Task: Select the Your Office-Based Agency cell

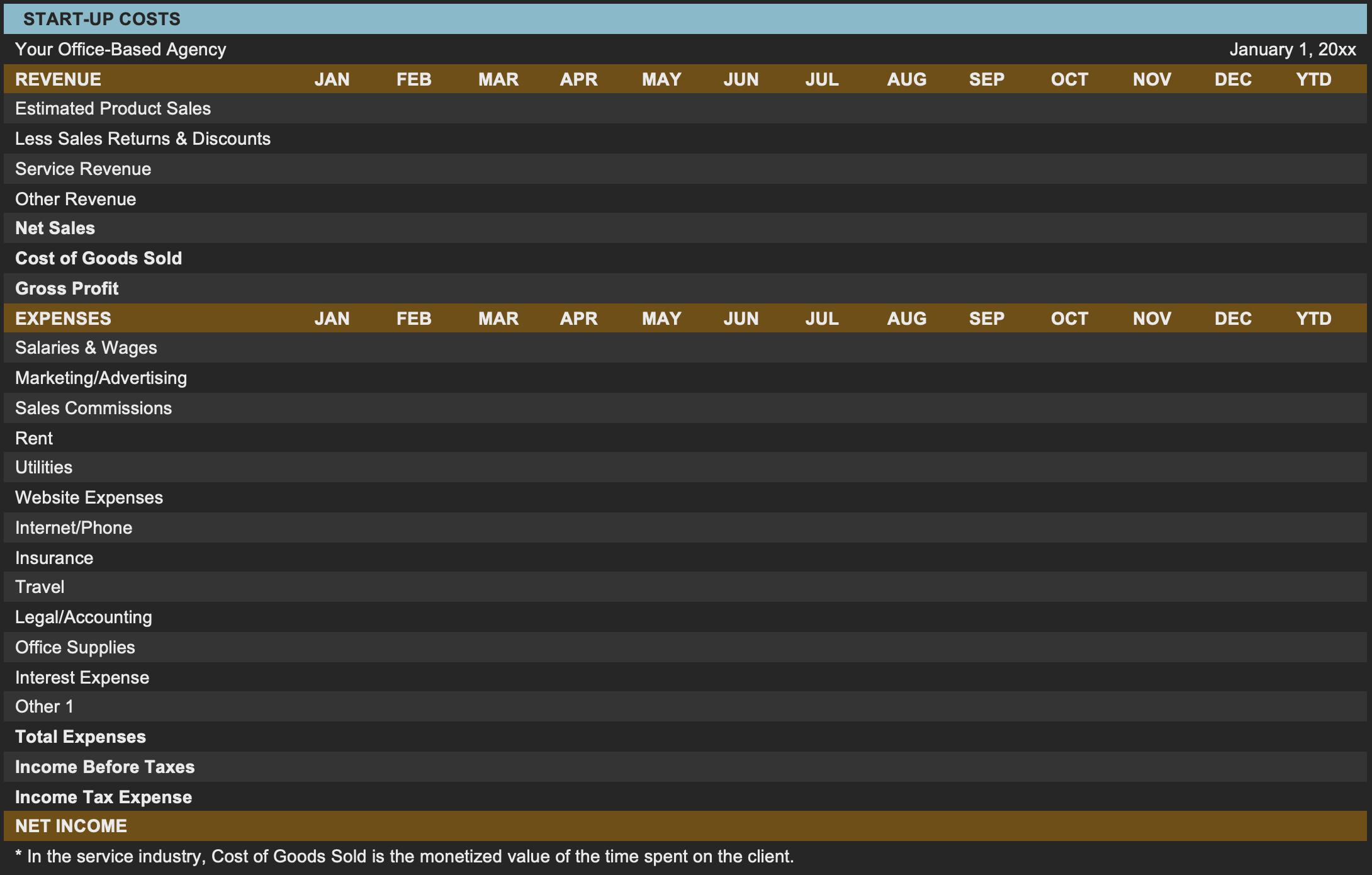Action: coord(120,49)
